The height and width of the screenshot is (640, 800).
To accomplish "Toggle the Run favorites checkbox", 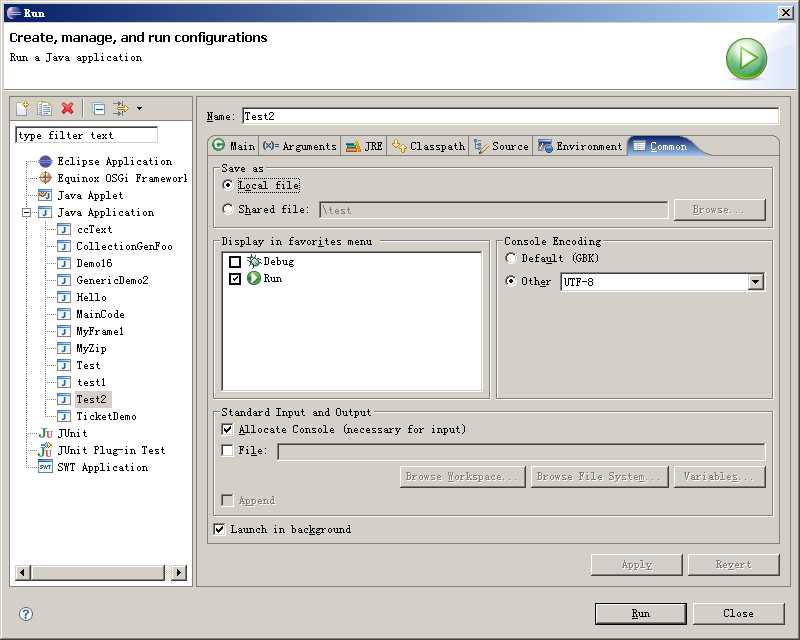I will coord(235,279).
